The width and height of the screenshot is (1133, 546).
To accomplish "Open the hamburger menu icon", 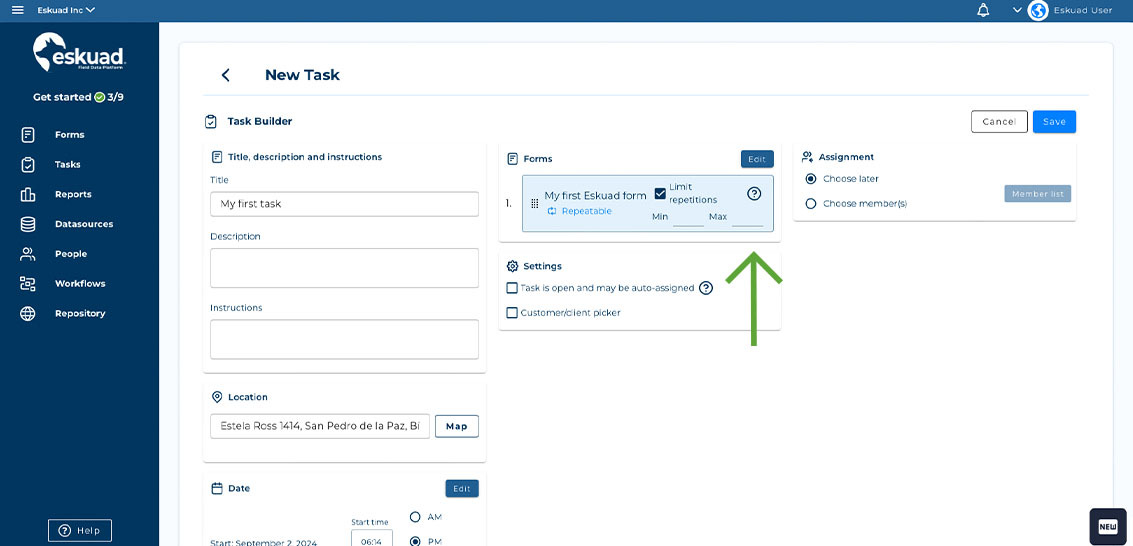I will coord(17,10).
